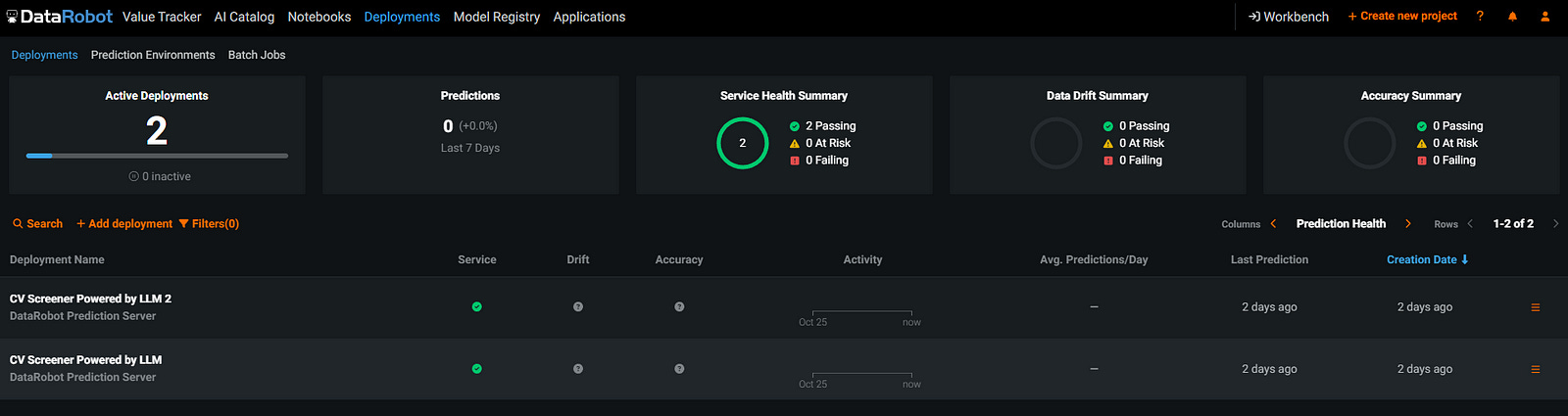This screenshot has width=1568, height=416.
Task: Click the Drift column header
Action: pyautogui.click(x=578, y=259)
